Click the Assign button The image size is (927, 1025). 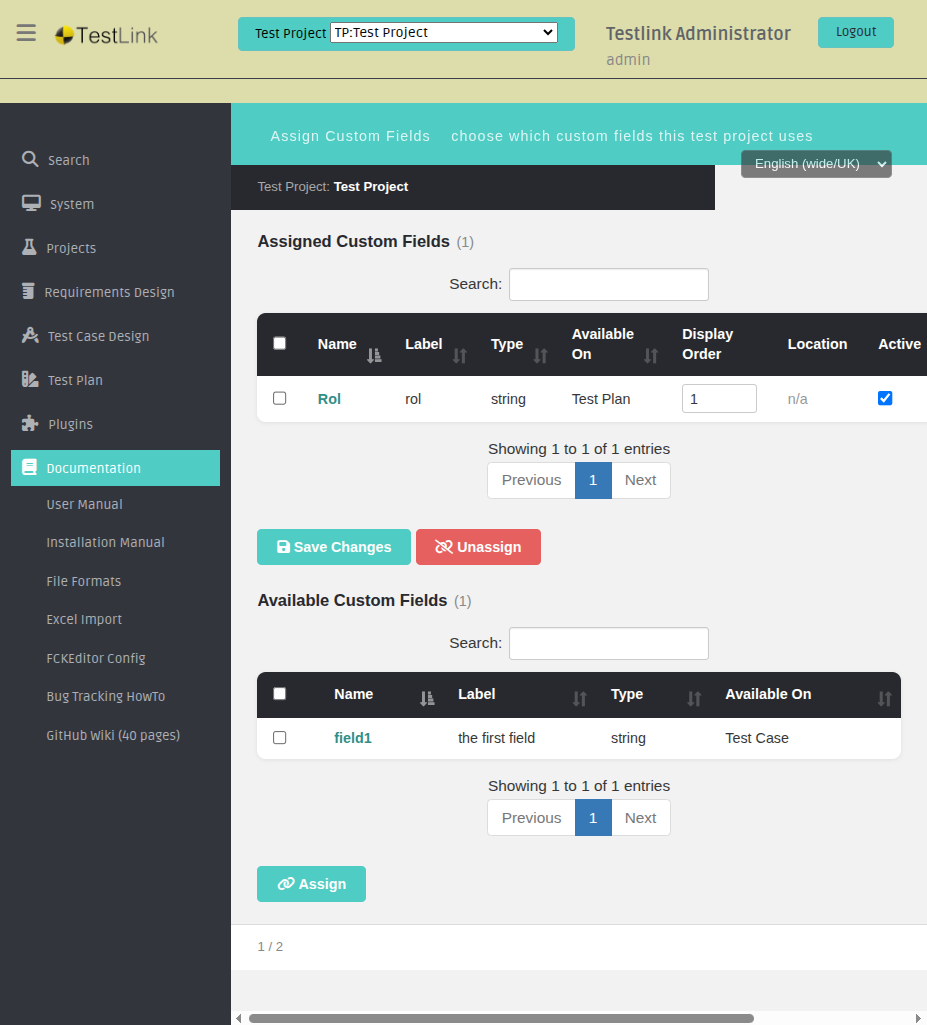click(311, 884)
